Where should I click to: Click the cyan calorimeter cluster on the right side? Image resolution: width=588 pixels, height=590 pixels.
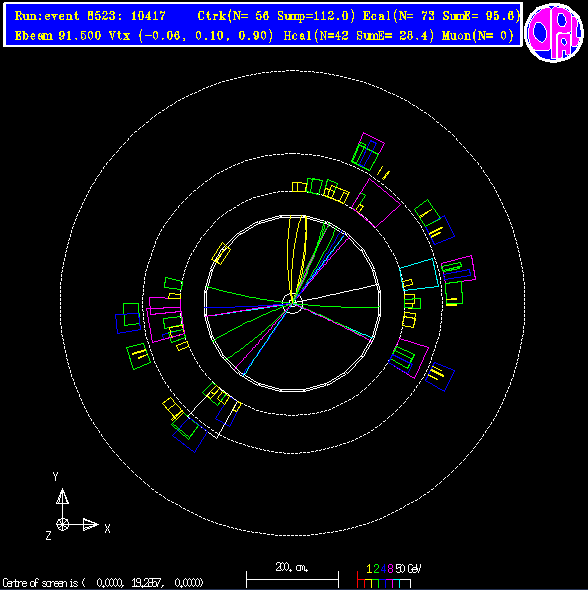(x=419, y=274)
